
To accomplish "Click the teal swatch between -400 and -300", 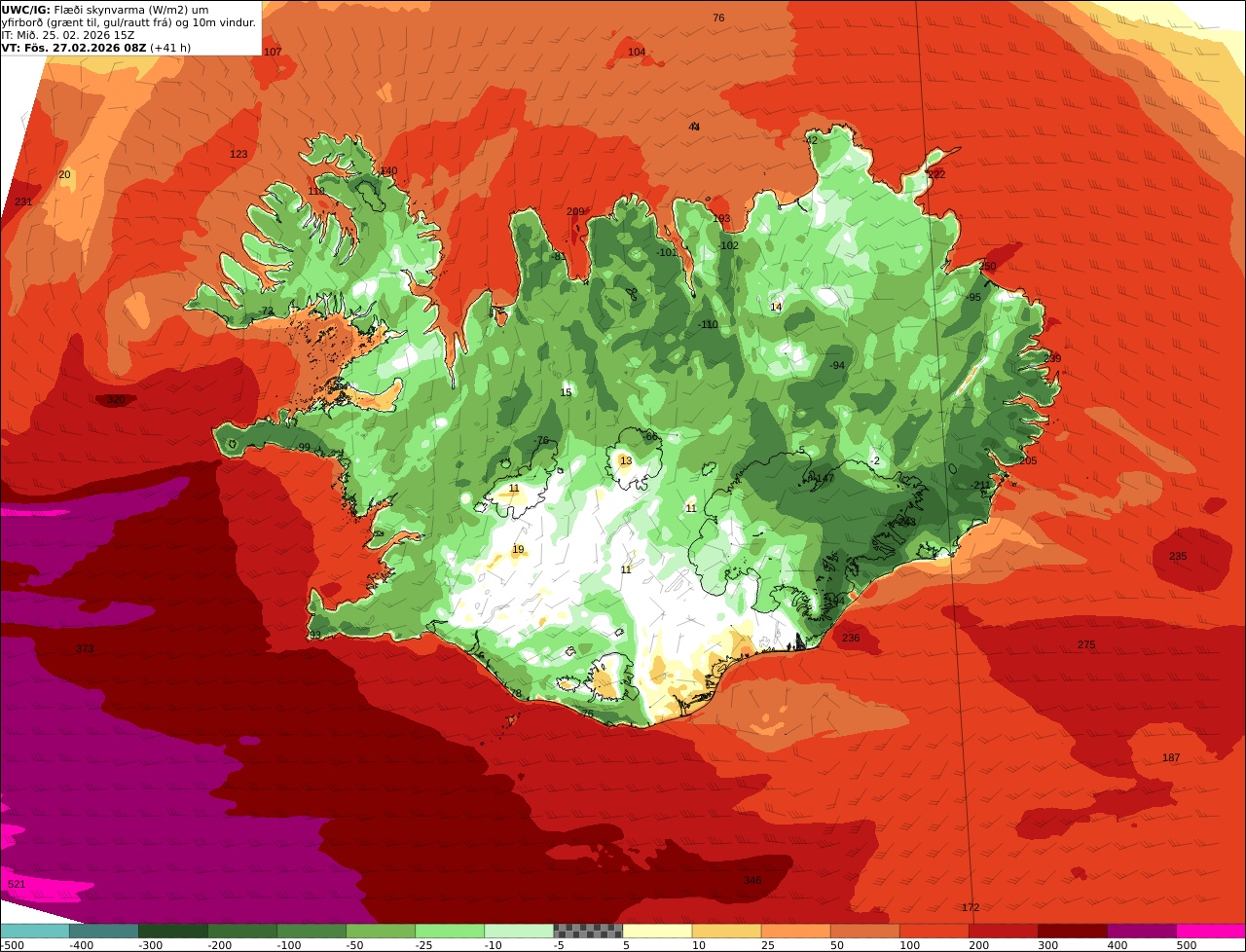I will pos(103,931).
